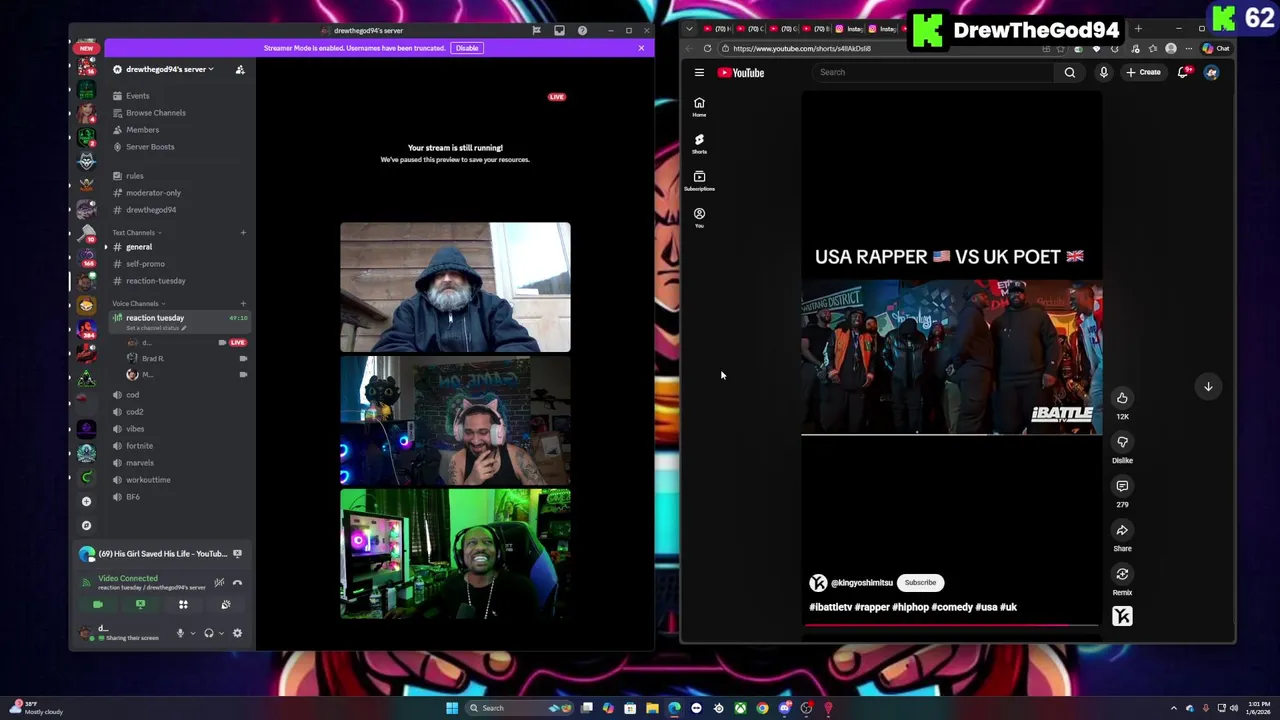Open the Short's sound thumbnail icon

coord(1122,617)
